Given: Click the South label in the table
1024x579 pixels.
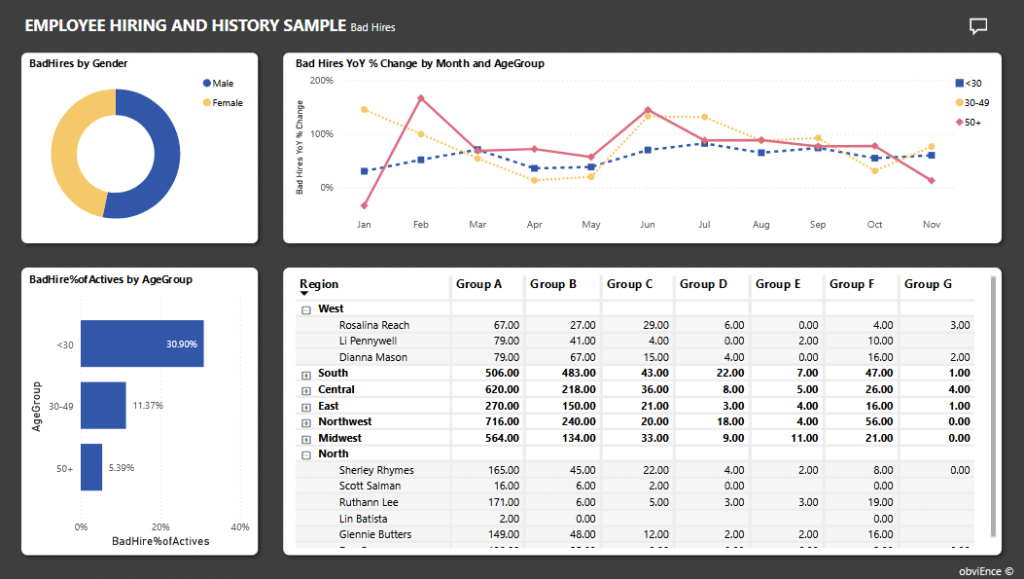Looking at the screenshot, I should pyautogui.click(x=333, y=373).
